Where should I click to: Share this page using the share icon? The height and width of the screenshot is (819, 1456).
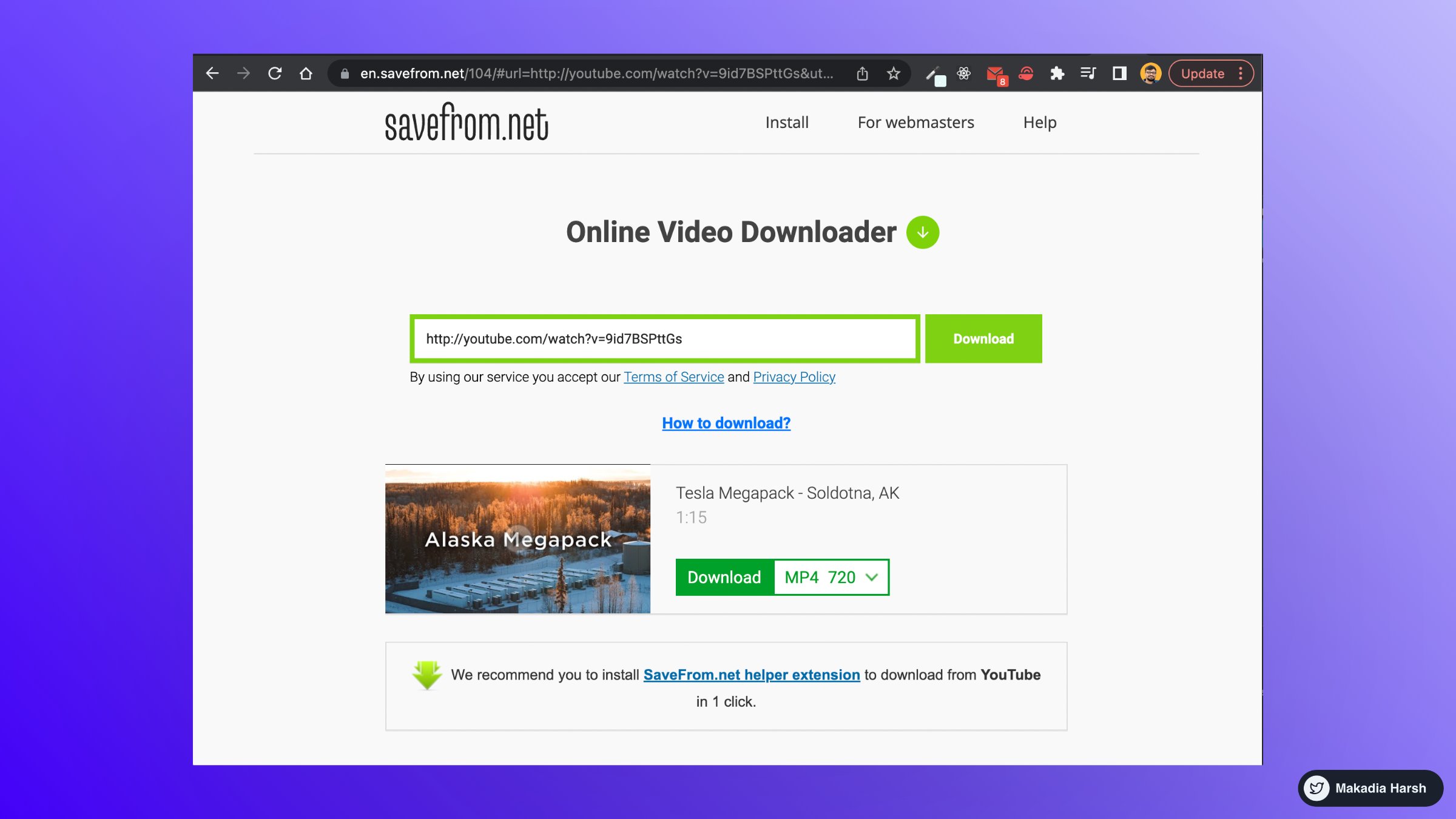pyautogui.click(x=862, y=73)
